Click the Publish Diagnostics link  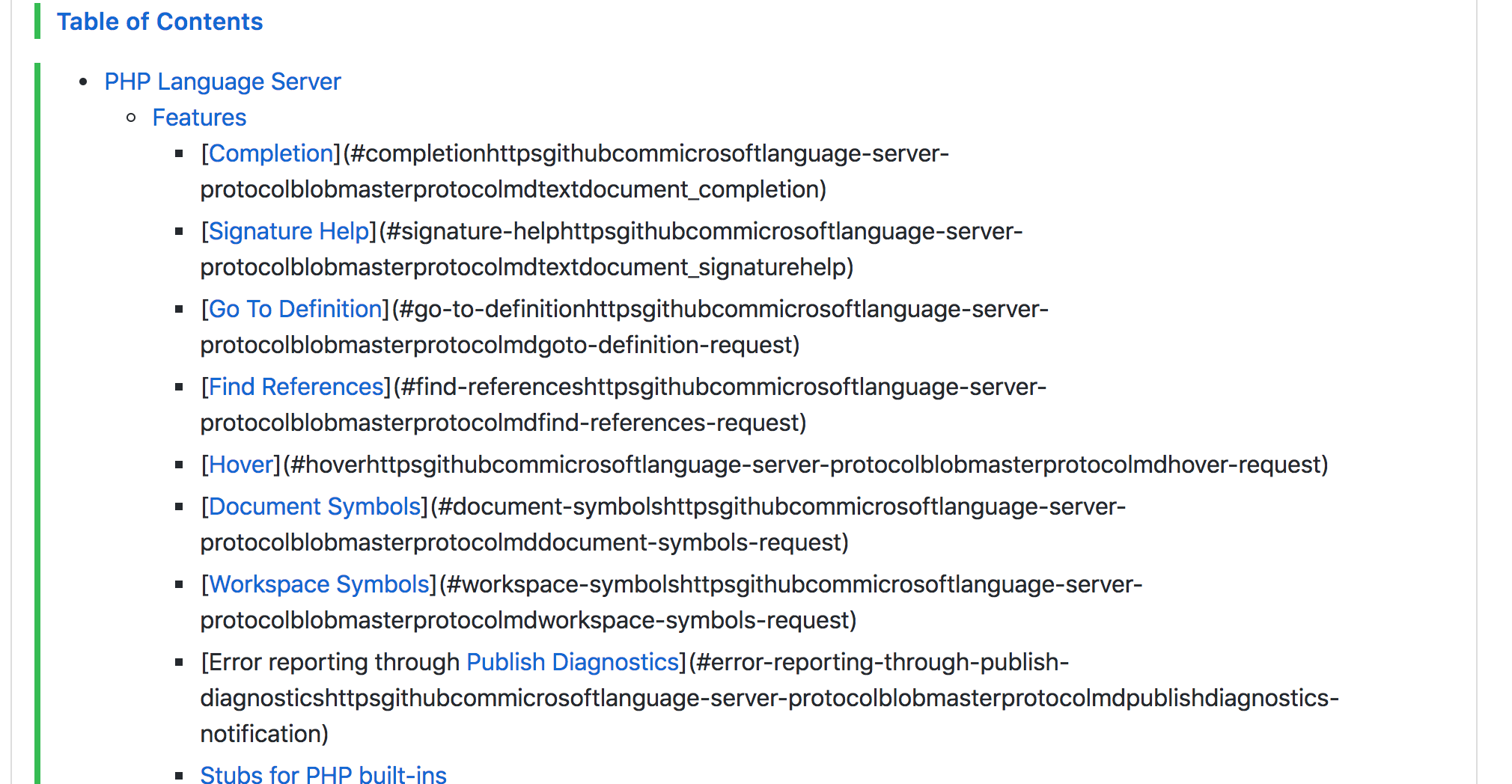pos(573,662)
